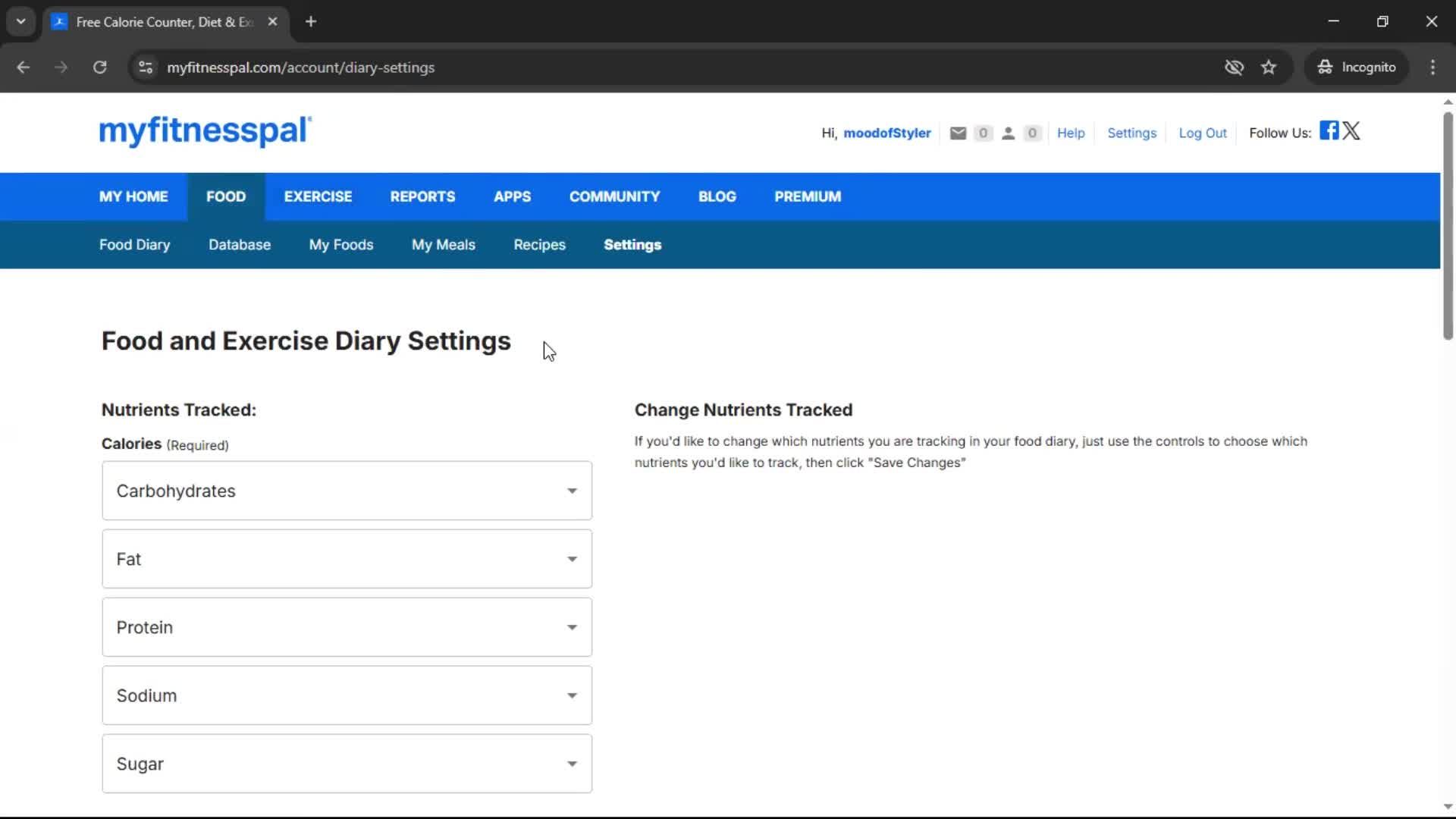The width and height of the screenshot is (1456, 819).
Task: Expand the Sugar nutrient dropdown
Action: [x=347, y=764]
